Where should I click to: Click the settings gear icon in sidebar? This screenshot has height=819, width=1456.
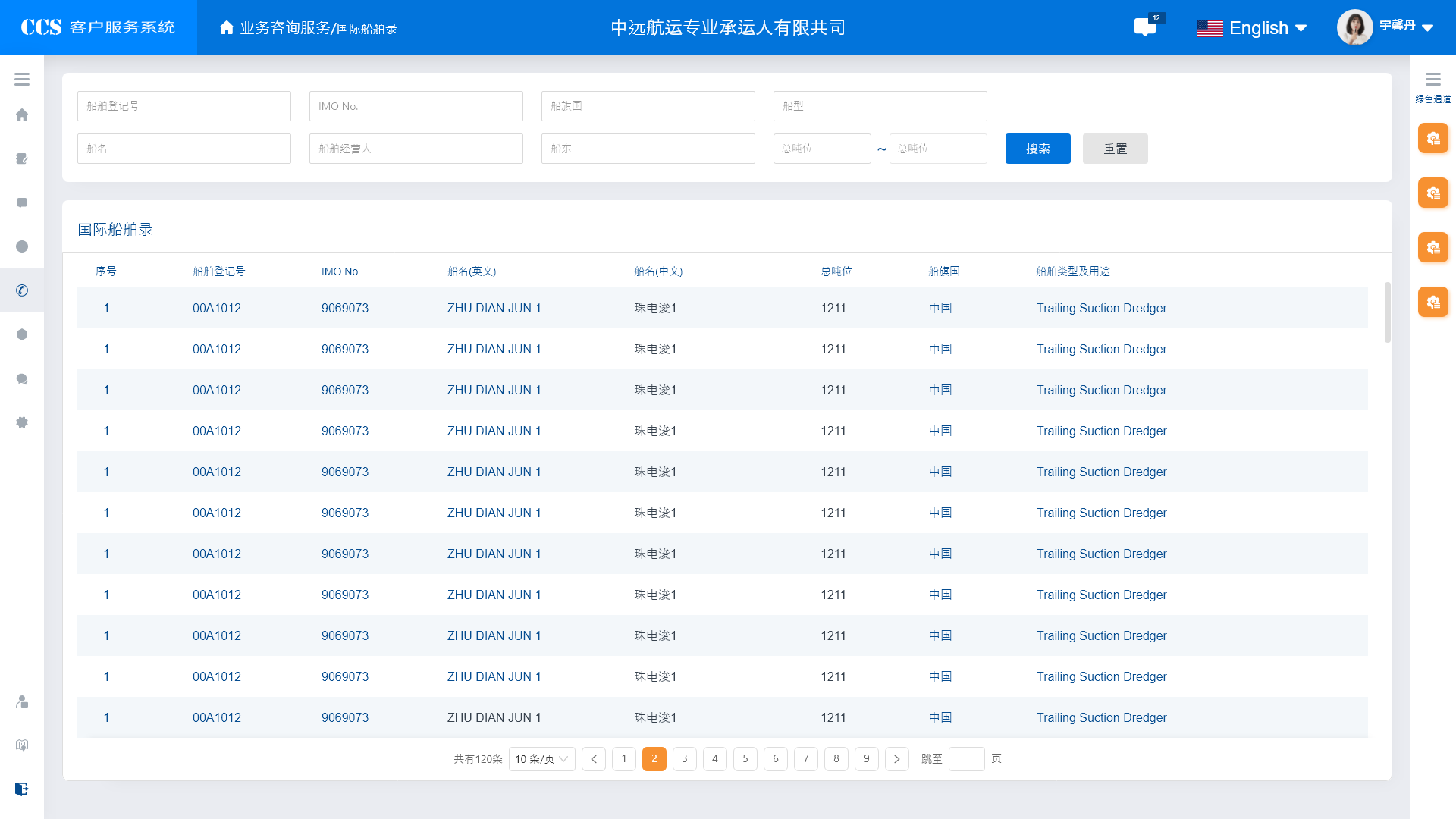point(22,422)
